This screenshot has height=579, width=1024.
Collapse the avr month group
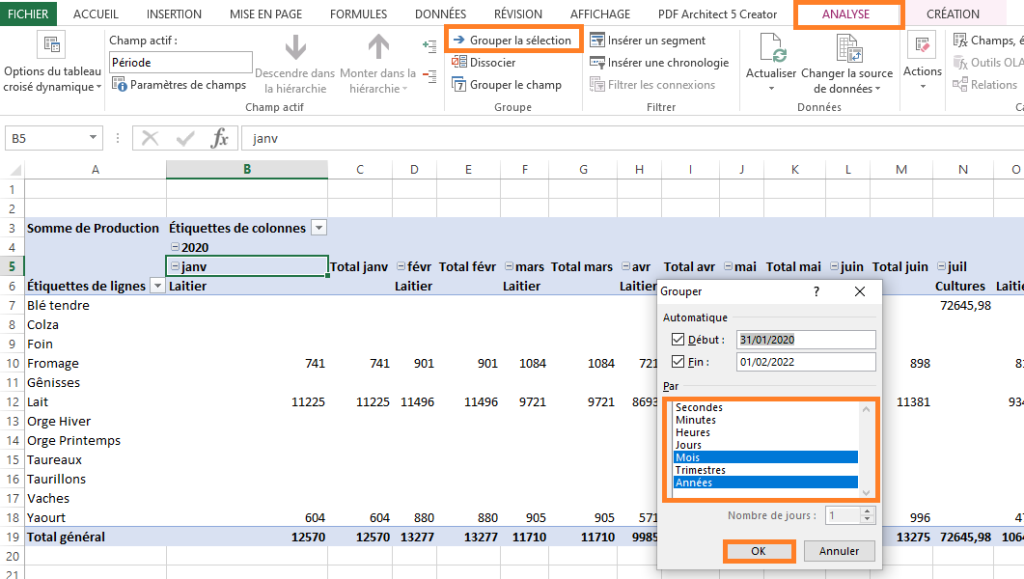(626, 266)
